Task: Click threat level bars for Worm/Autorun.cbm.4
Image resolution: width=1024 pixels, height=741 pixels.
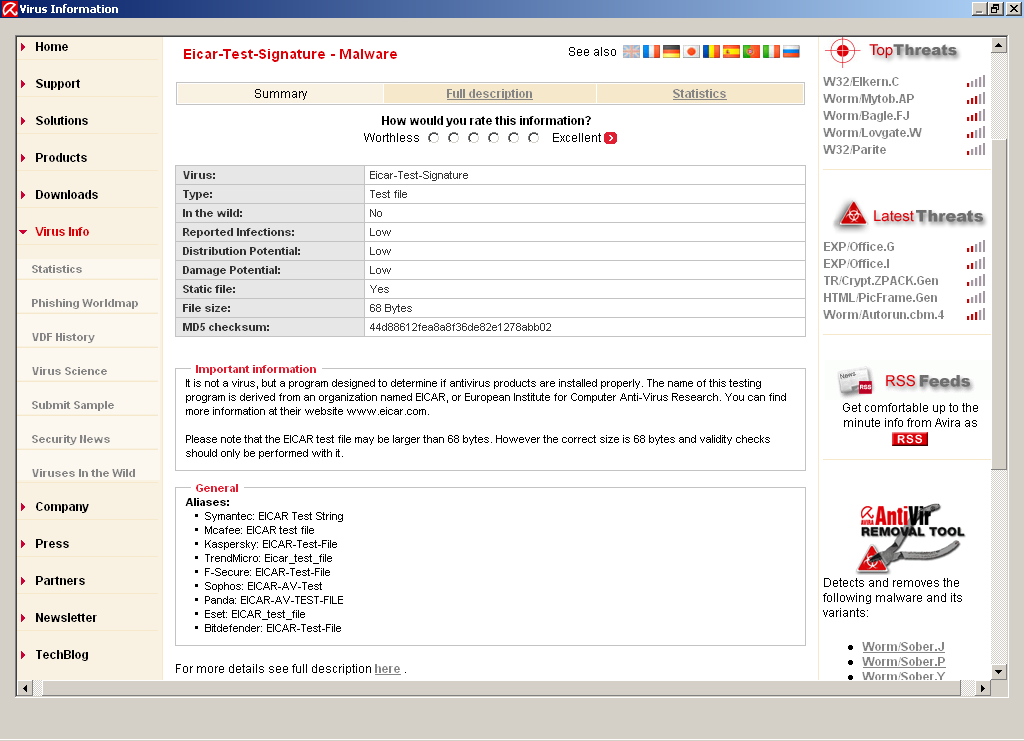Action: (x=976, y=315)
